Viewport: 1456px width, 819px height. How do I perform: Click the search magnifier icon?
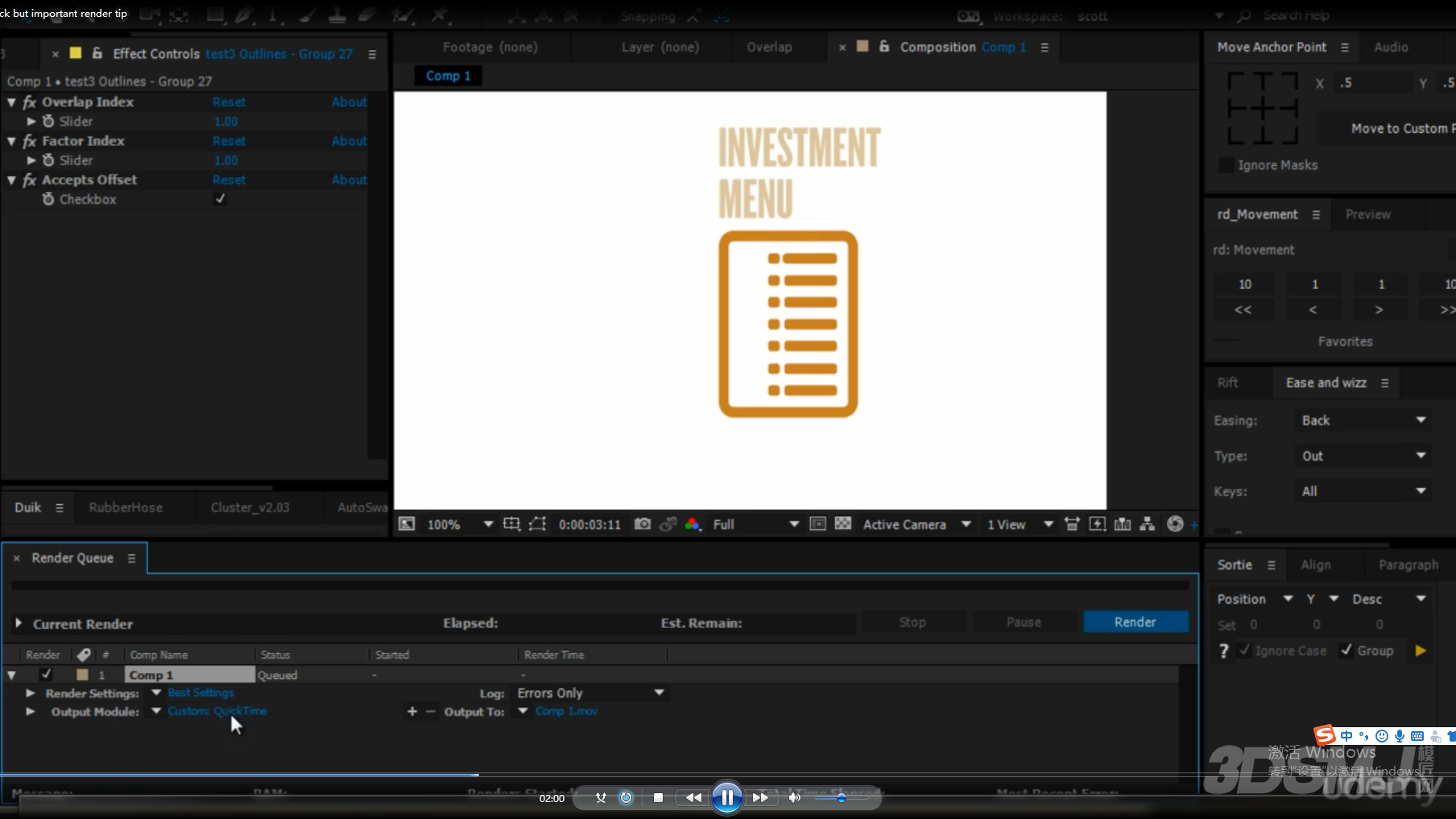[1244, 15]
